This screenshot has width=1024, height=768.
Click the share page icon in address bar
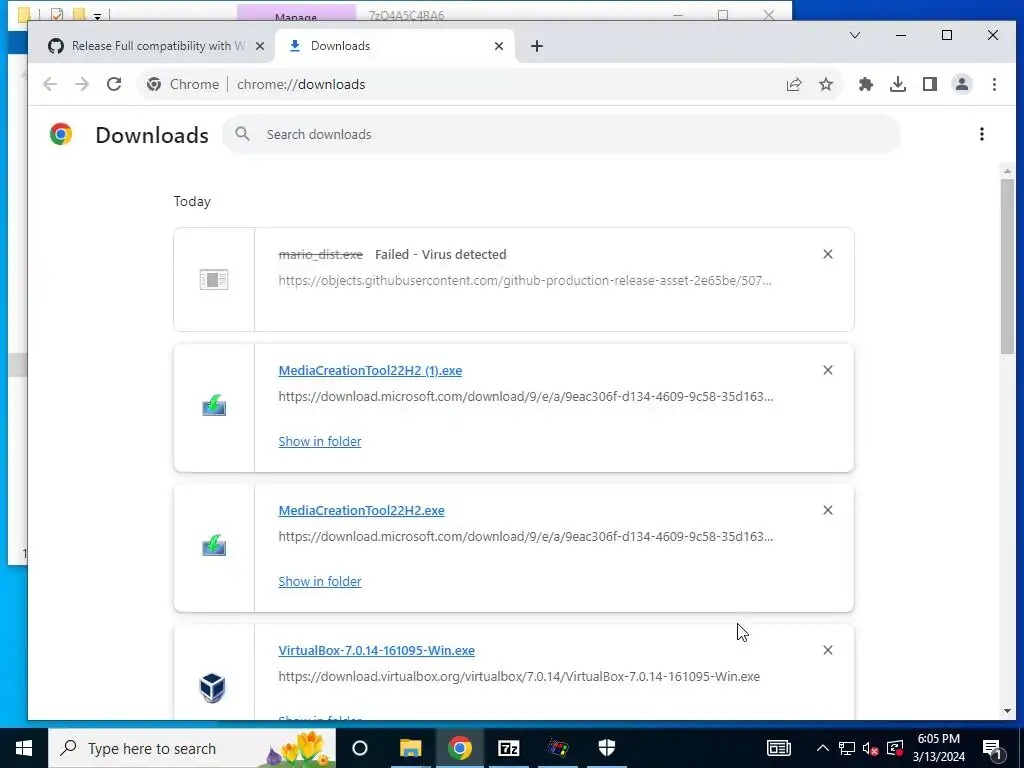[x=794, y=84]
